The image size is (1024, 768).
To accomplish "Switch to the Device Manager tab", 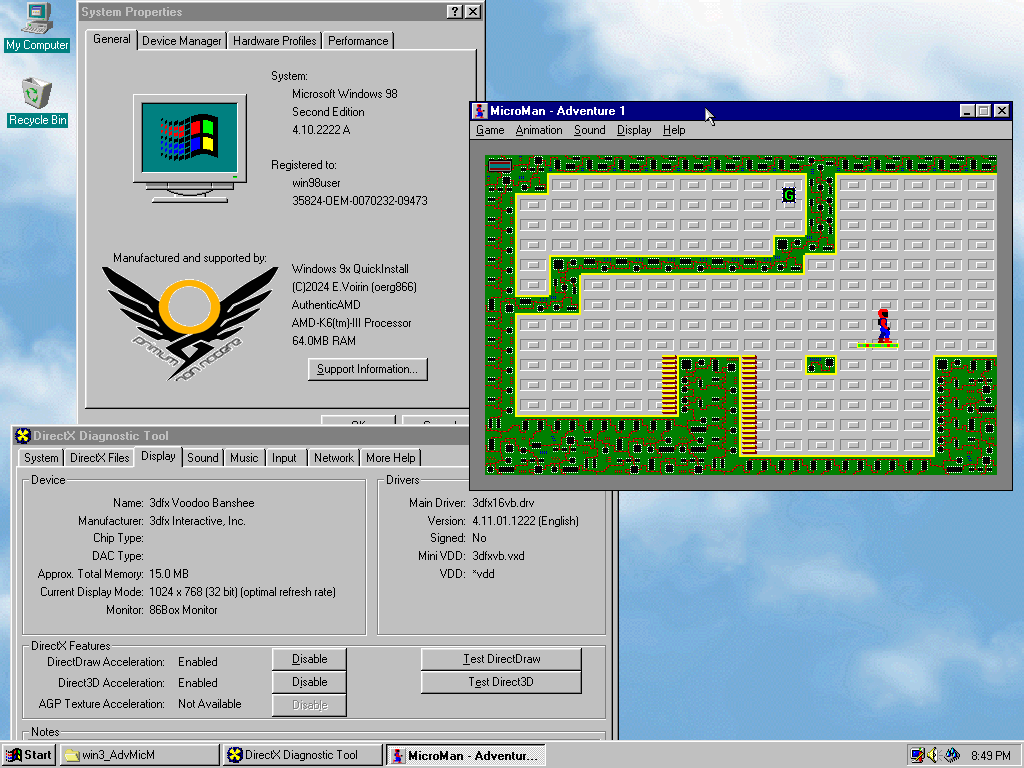I will point(182,40).
